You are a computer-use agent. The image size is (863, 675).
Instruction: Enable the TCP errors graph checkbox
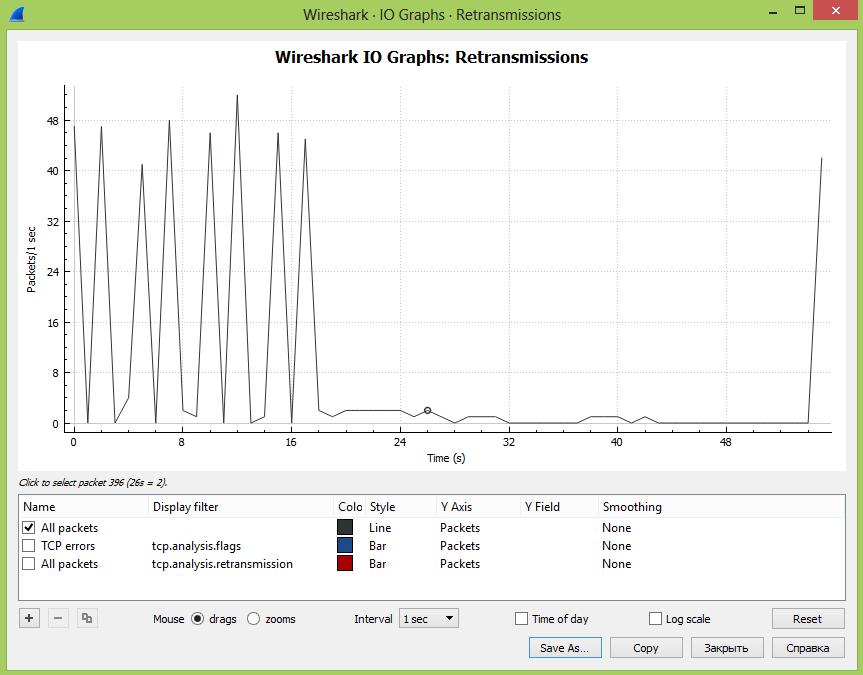[x=28, y=546]
